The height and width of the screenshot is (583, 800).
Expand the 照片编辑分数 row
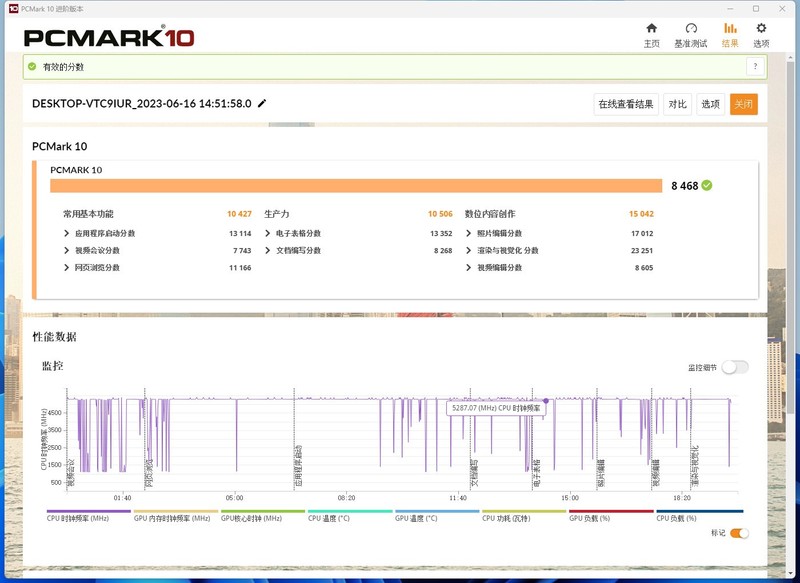(469, 233)
